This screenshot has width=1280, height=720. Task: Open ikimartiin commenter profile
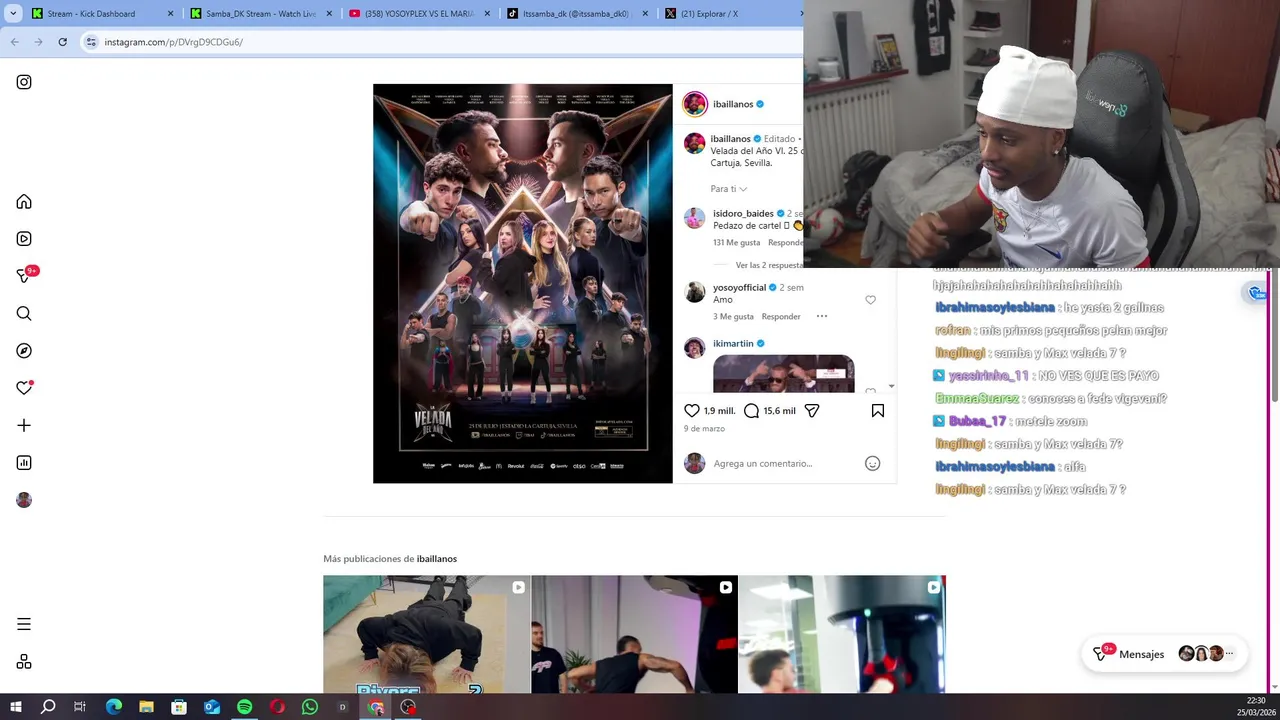(733, 343)
